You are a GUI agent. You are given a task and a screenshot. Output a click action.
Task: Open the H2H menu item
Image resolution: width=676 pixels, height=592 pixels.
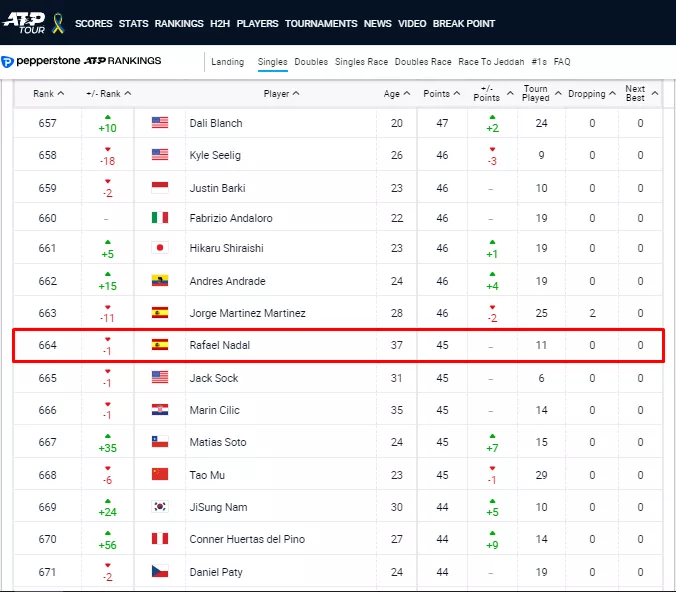click(220, 23)
